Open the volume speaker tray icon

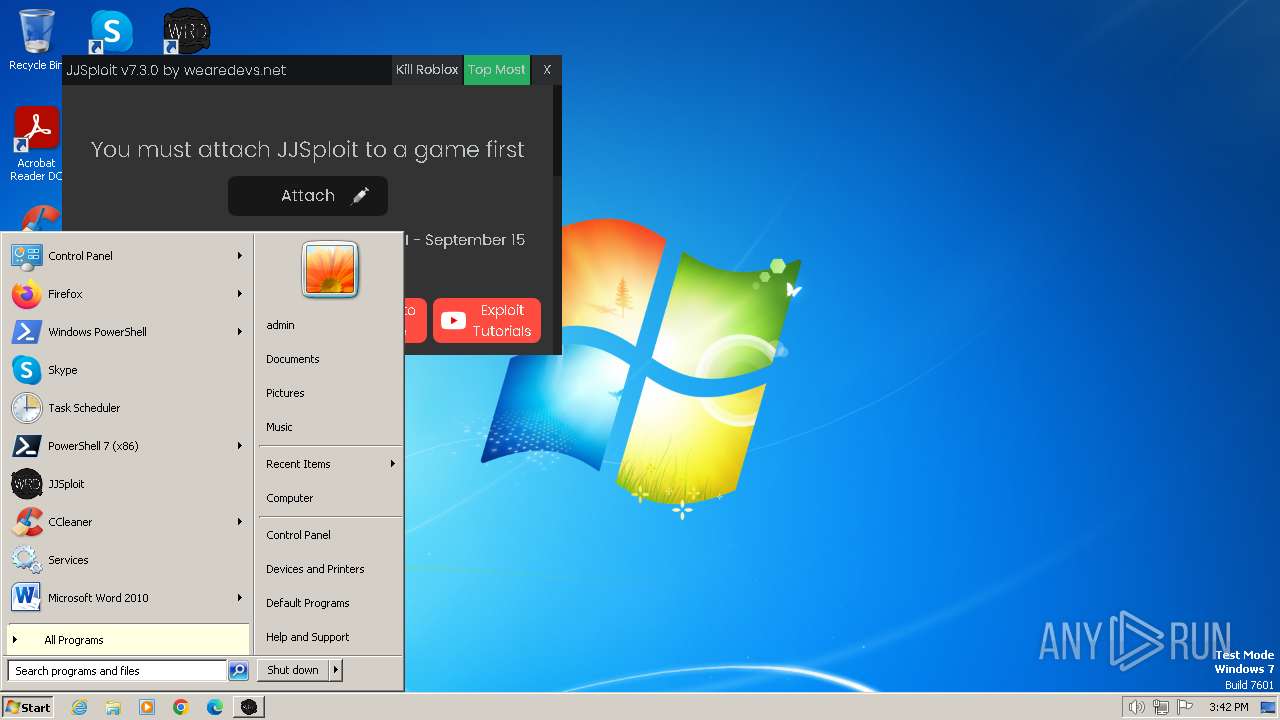(1136, 707)
